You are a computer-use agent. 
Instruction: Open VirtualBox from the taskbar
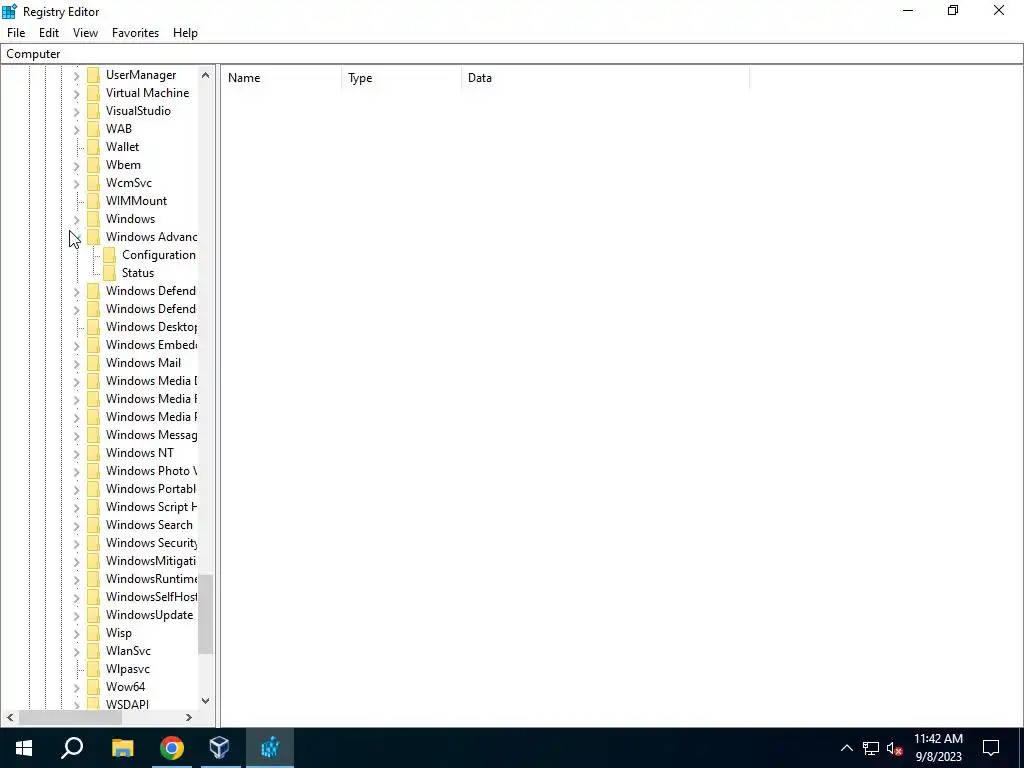pyautogui.click(x=220, y=748)
